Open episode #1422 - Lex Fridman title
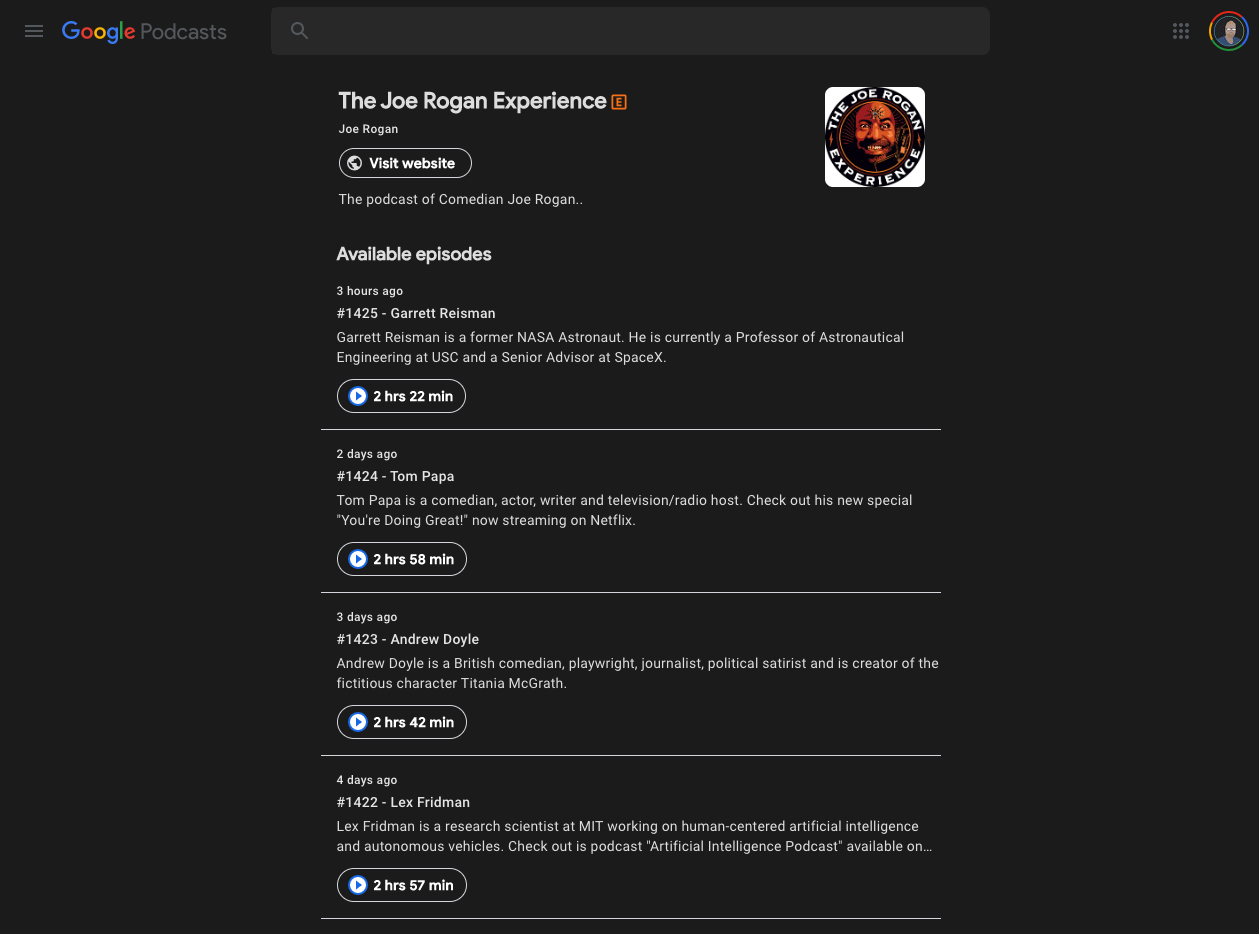This screenshot has width=1259, height=934. (403, 802)
